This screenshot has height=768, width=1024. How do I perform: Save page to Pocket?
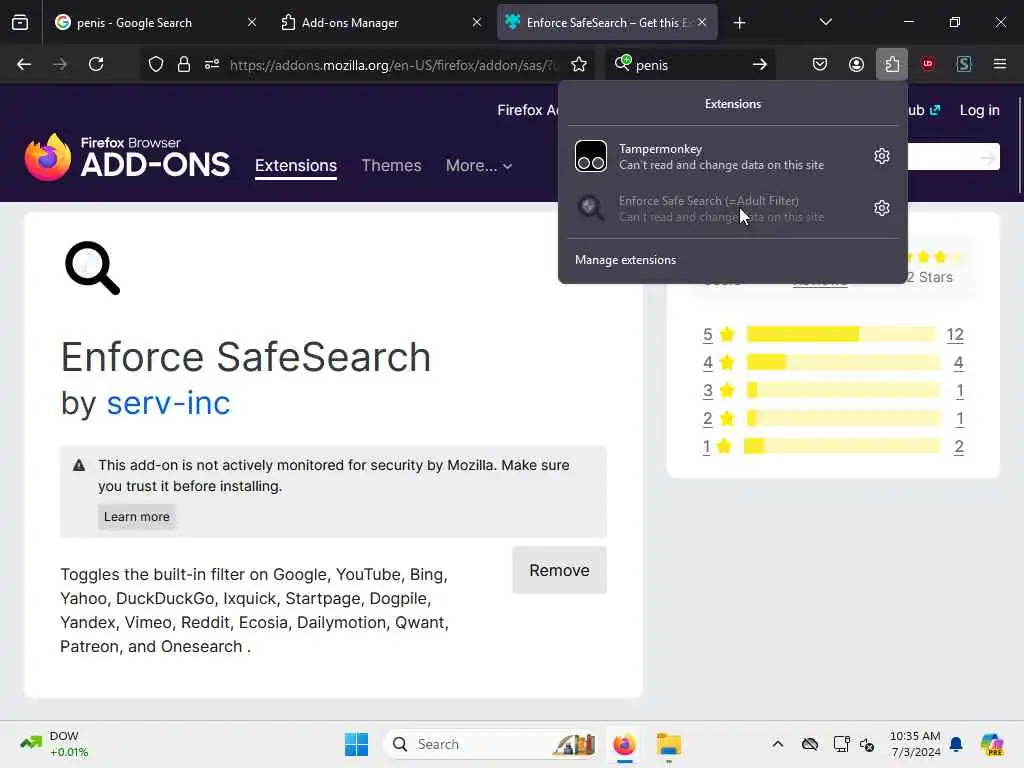[x=820, y=64]
